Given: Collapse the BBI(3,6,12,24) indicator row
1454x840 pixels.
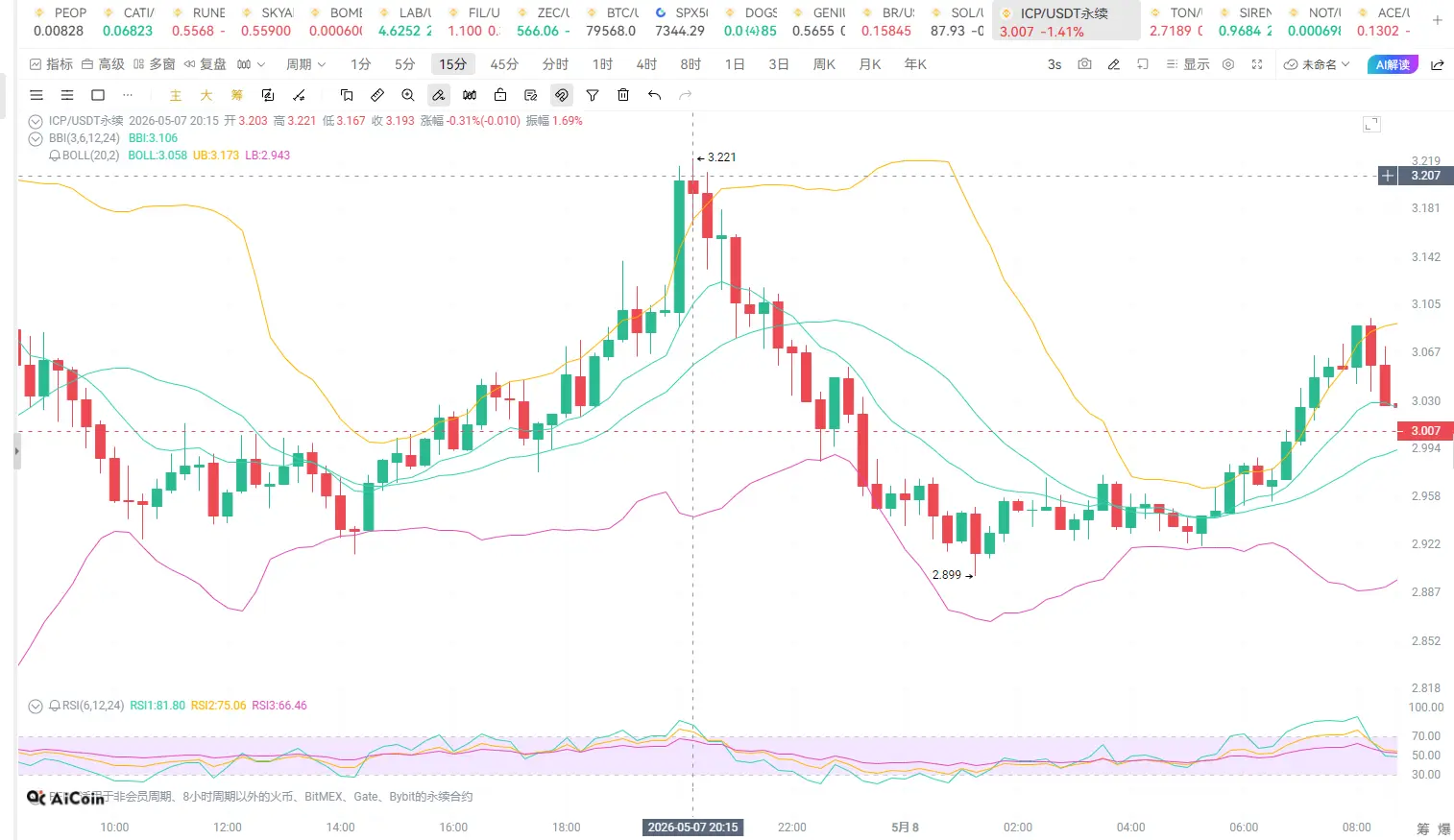Looking at the screenshot, I should point(36,138).
